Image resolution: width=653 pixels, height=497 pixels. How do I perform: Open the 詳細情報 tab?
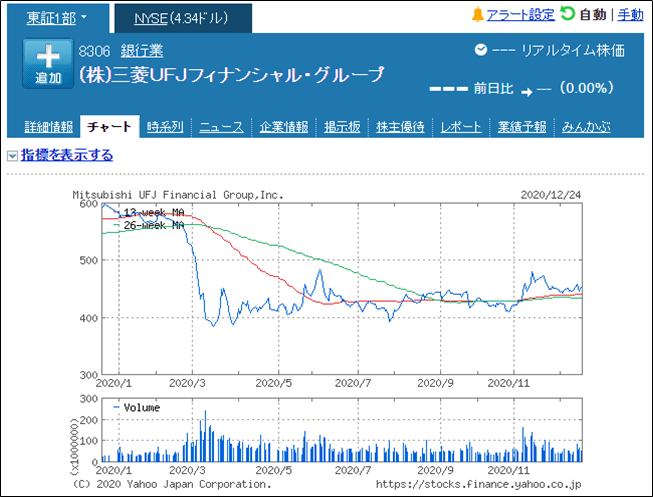pyautogui.click(x=49, y=127)
